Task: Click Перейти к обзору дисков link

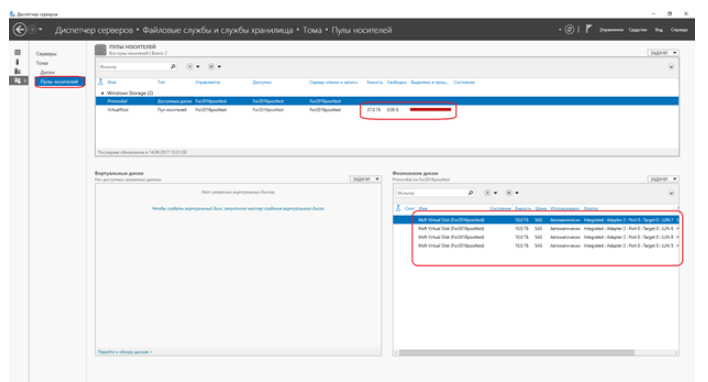Action: pyautogui.click(x=125, y=352)
